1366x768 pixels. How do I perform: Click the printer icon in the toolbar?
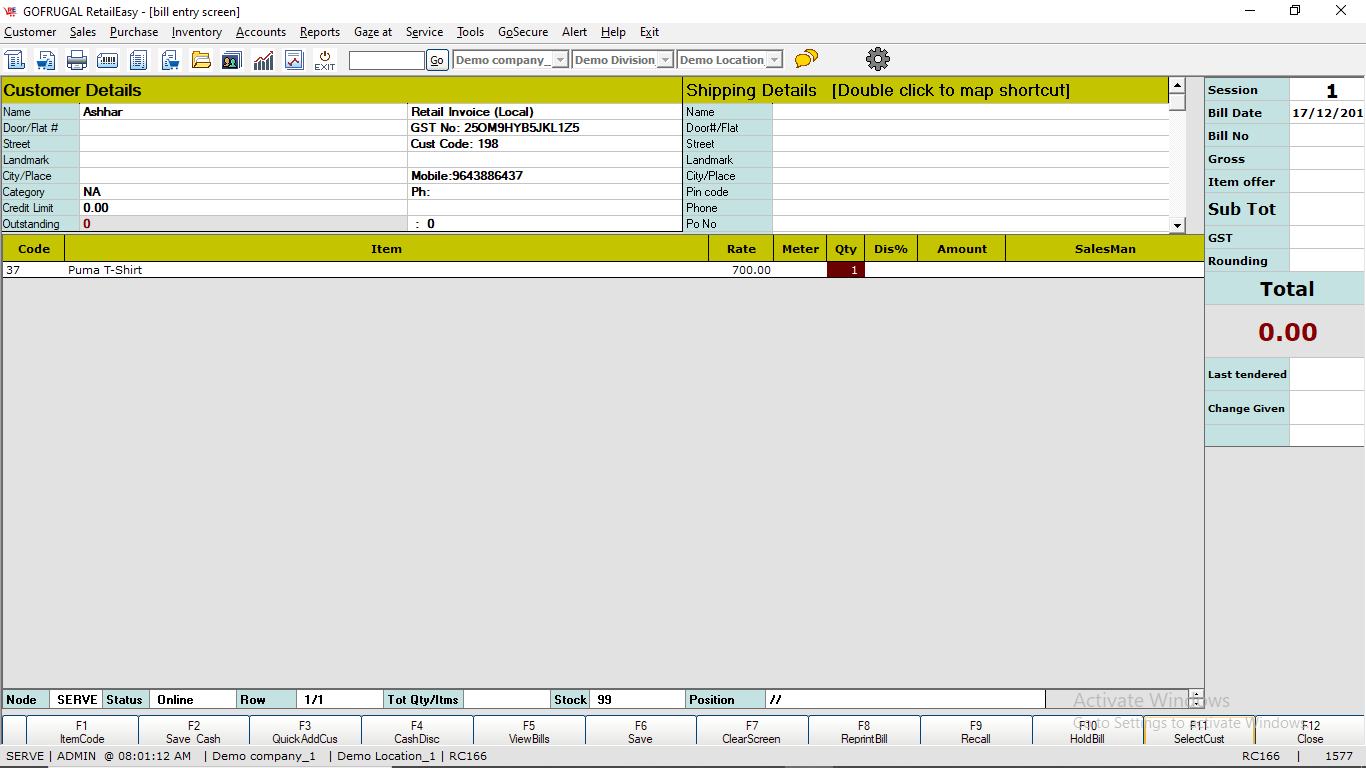[x=77, y=60]
